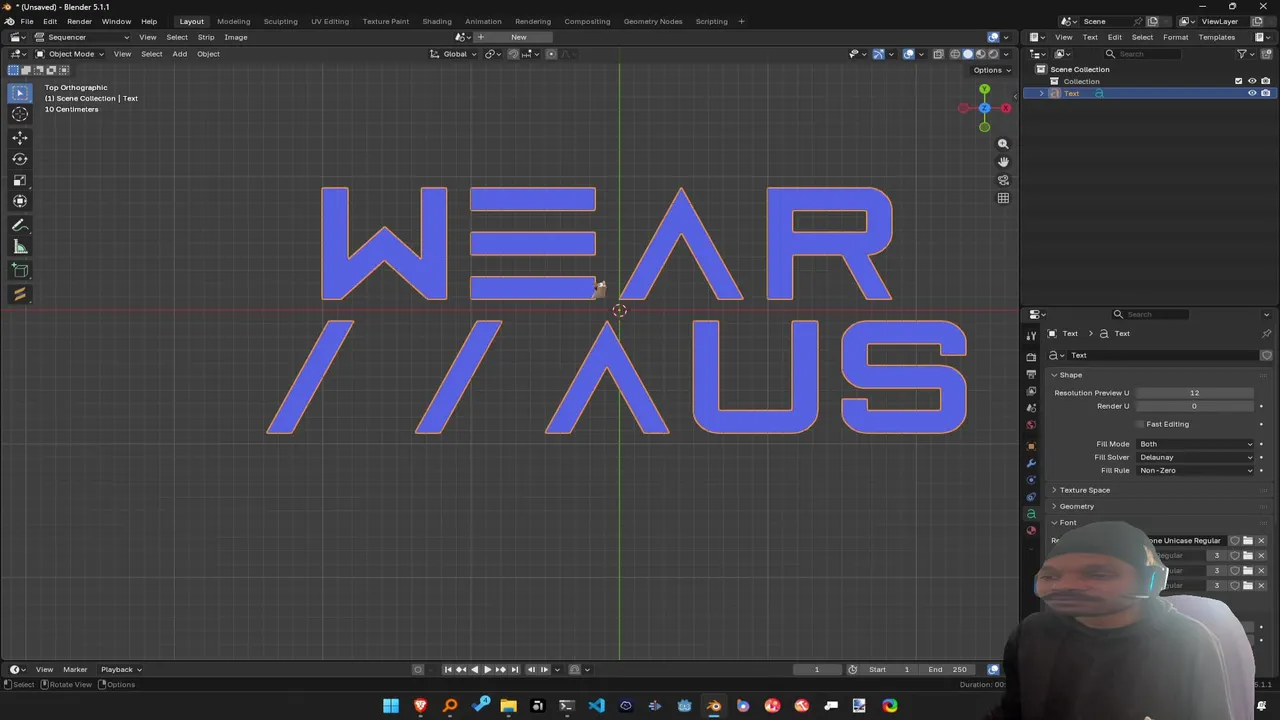Screen dimensions: 1280x720
Task: Switch to the Geometry Nodes workspace tab
Action: point(653,21)
